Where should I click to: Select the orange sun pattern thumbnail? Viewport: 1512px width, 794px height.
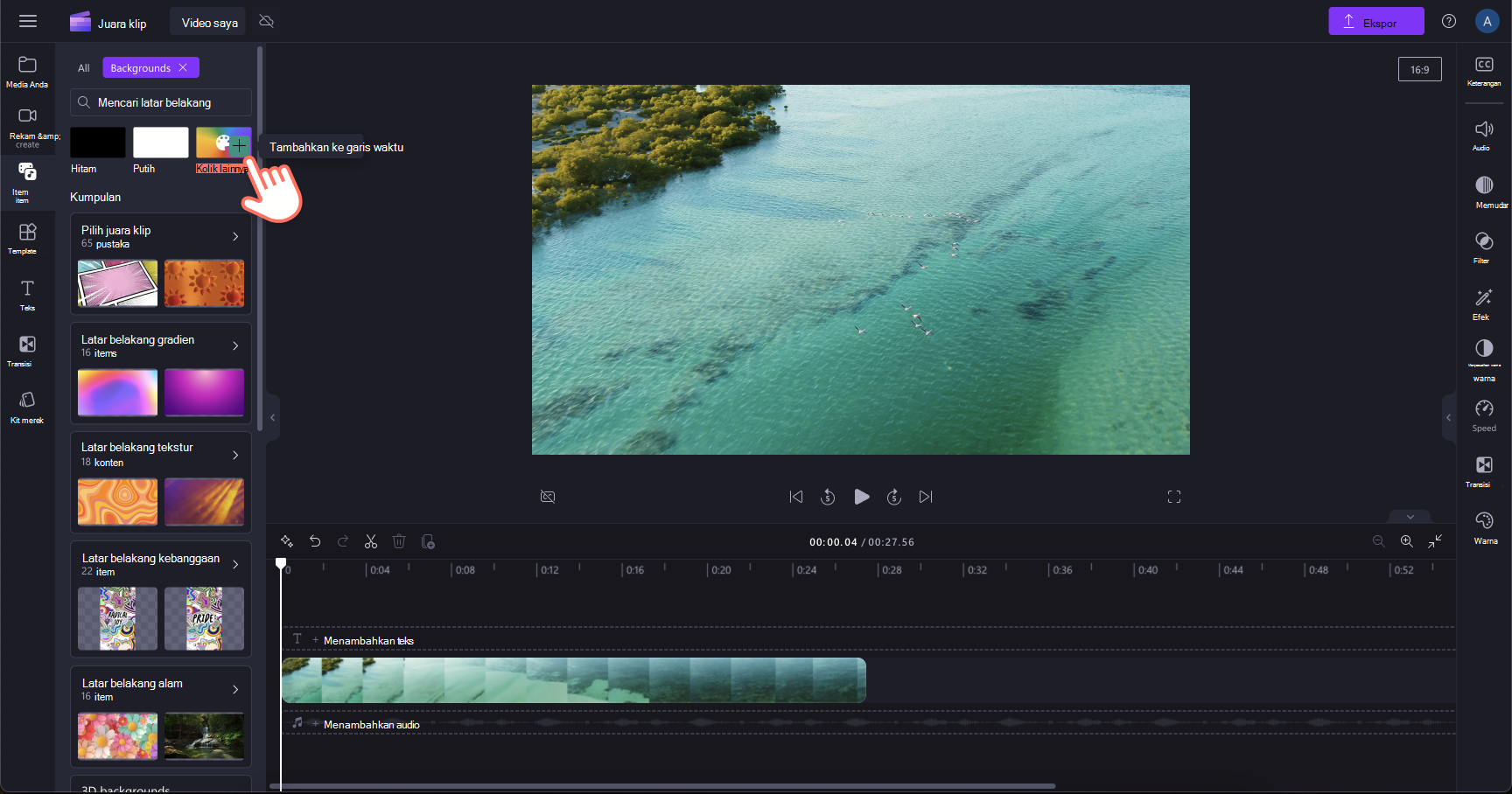click(x=204, y=282)
